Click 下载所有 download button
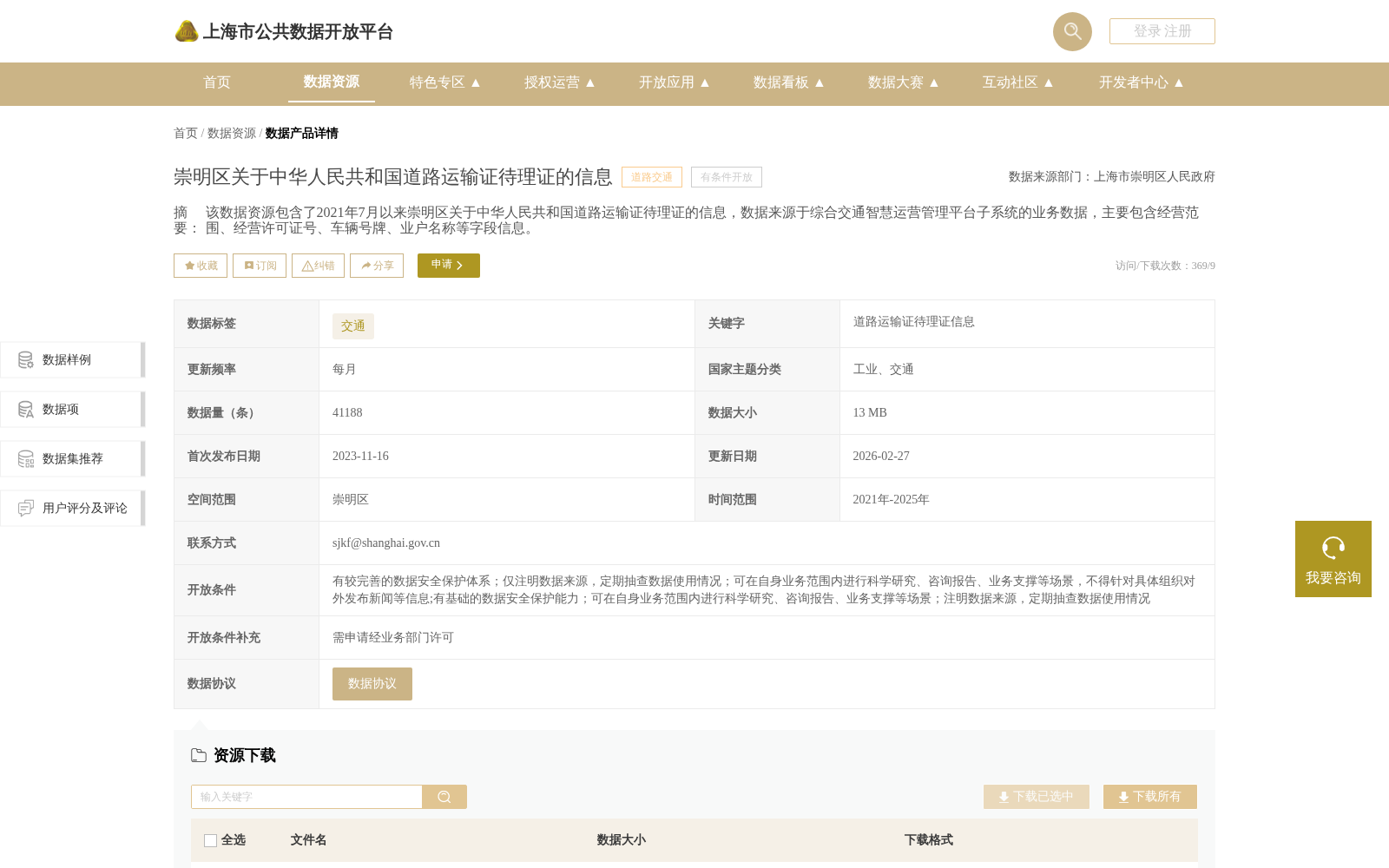The width and height of the screenshot is (1389, 868). pos(1150,797)
